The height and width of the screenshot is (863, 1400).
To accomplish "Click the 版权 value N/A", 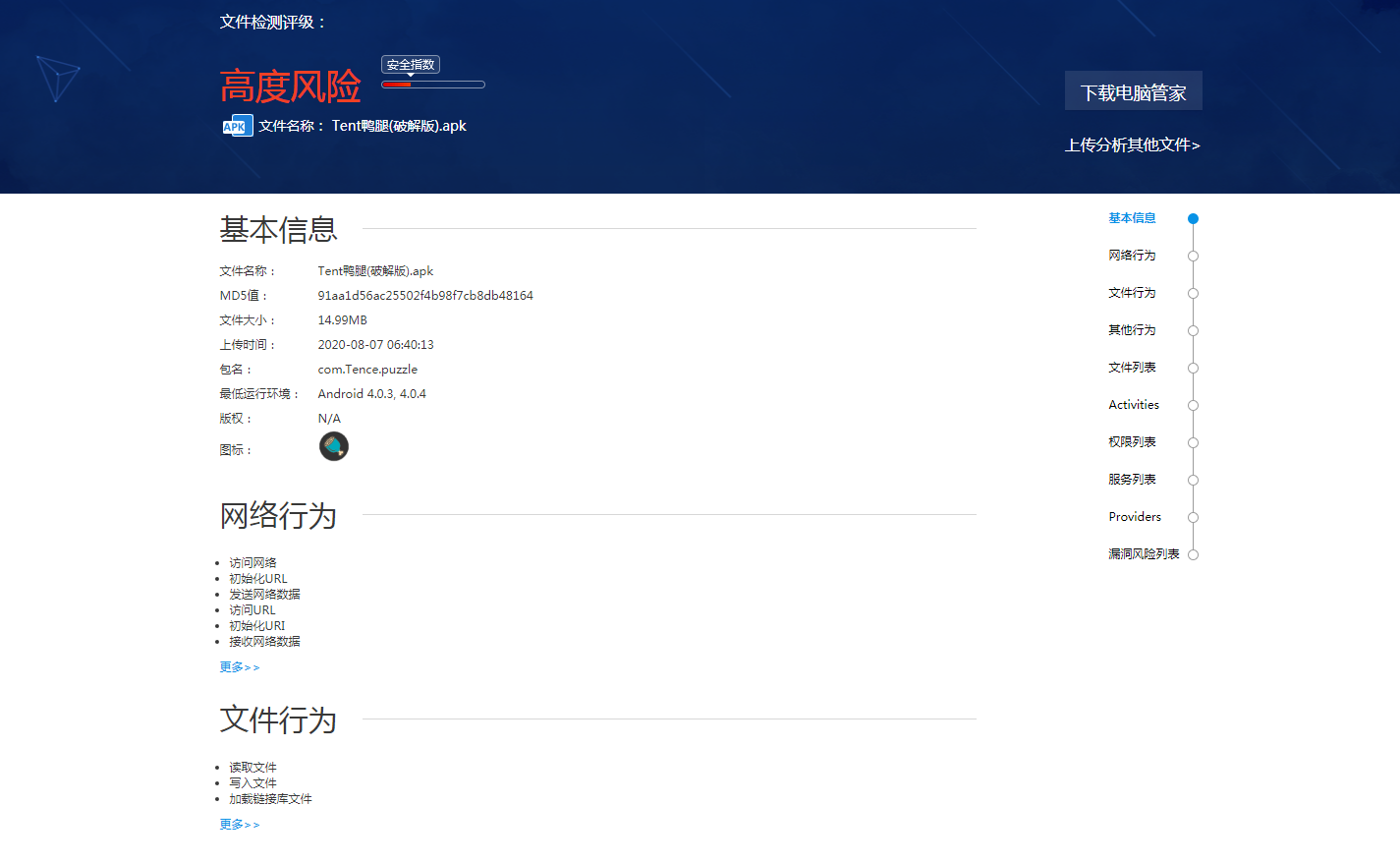I will click(x=329, y=419).
